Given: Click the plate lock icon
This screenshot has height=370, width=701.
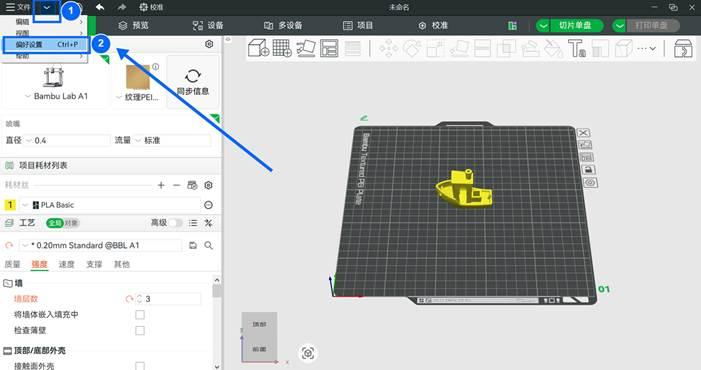Looking at the screenshot, I should 588,170.
